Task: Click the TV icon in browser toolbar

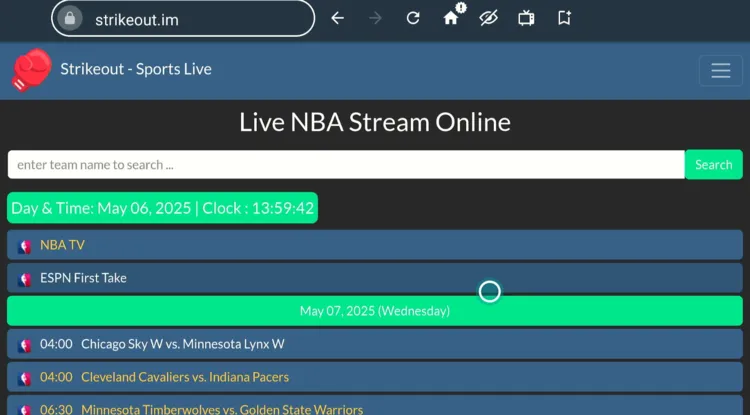Action: click(526, 19)
